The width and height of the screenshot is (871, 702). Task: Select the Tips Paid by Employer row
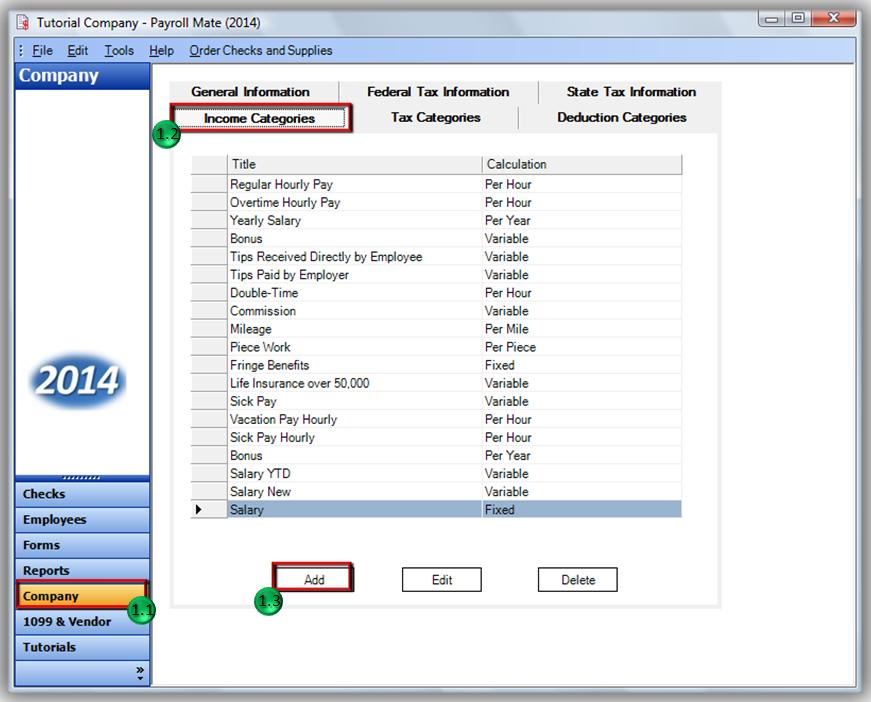point(436,274)
